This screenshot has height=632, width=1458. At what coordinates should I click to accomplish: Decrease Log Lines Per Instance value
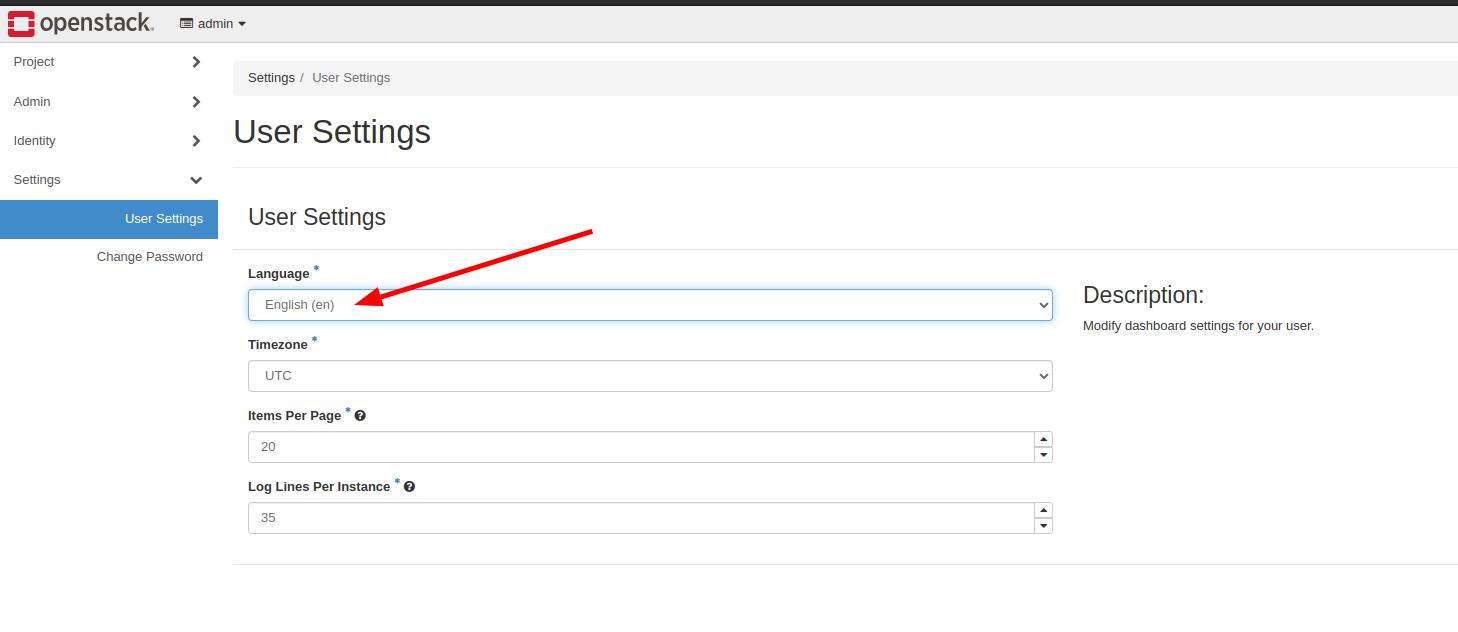(x=1044, y=526)
